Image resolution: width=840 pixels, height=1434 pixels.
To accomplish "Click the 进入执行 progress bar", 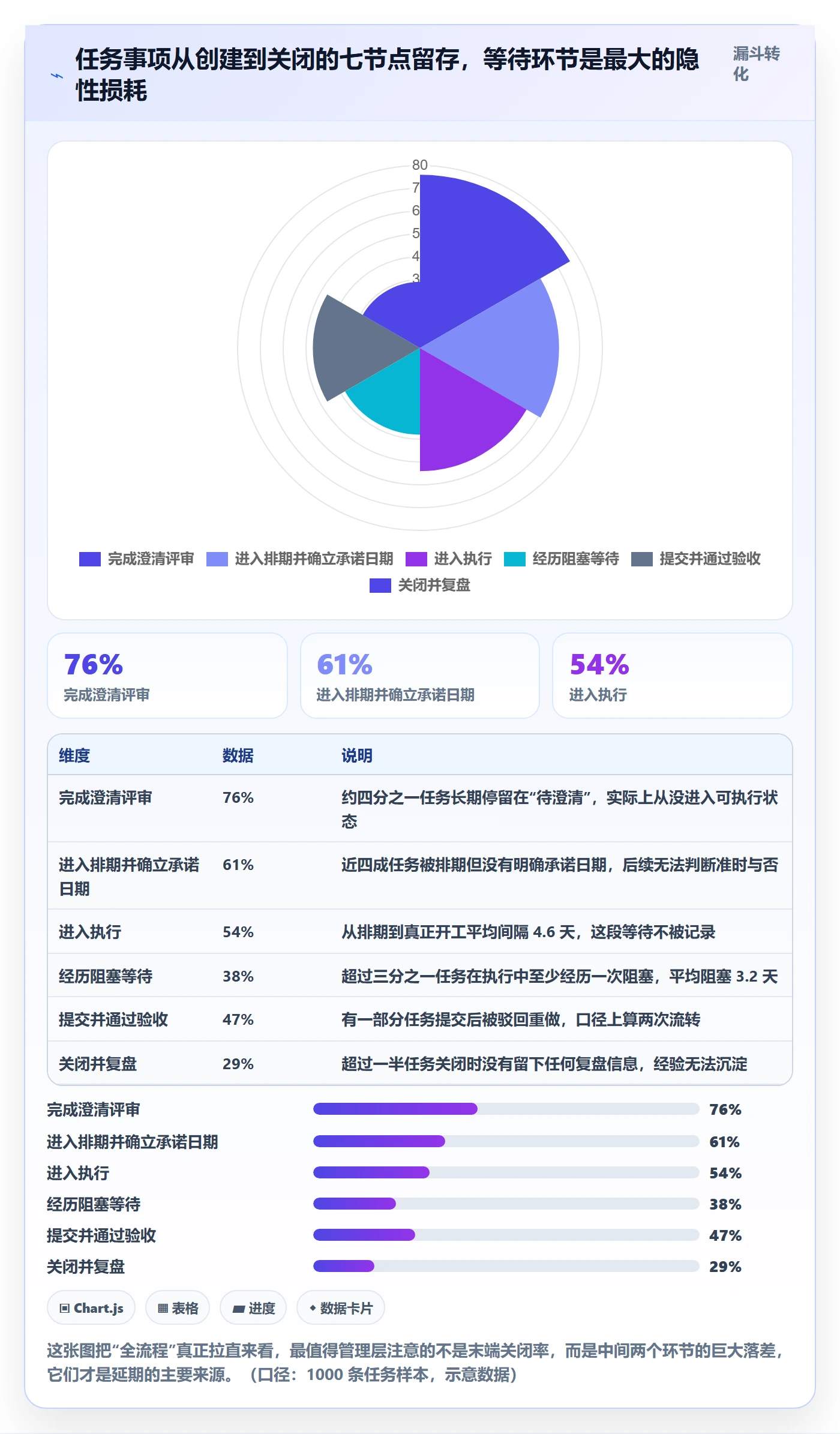I will pyautogui.click(x=506, y=1172).
